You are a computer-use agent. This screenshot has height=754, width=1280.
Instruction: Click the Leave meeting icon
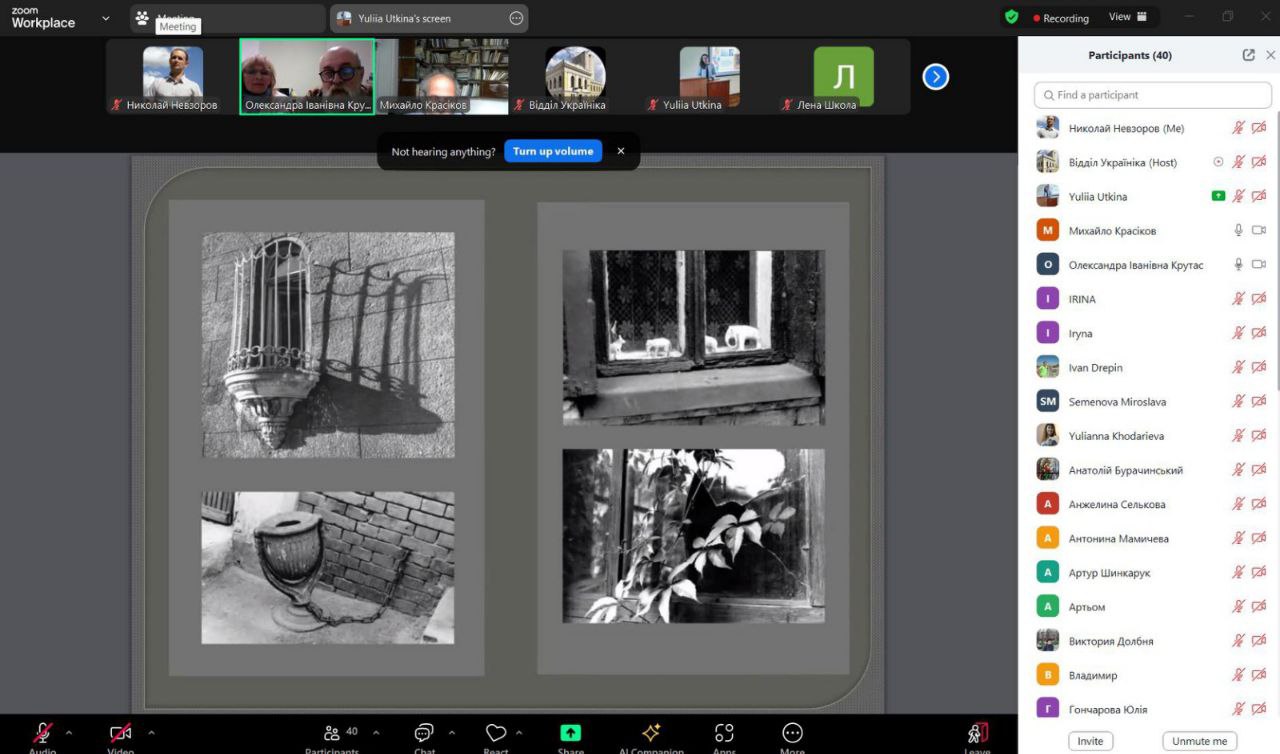[977, 733]
